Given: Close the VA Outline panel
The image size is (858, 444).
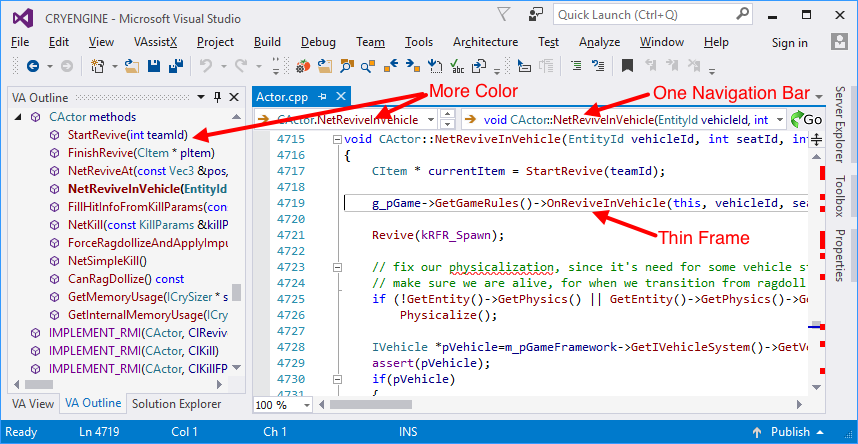Looking at the screenshot, I should 234,97.
